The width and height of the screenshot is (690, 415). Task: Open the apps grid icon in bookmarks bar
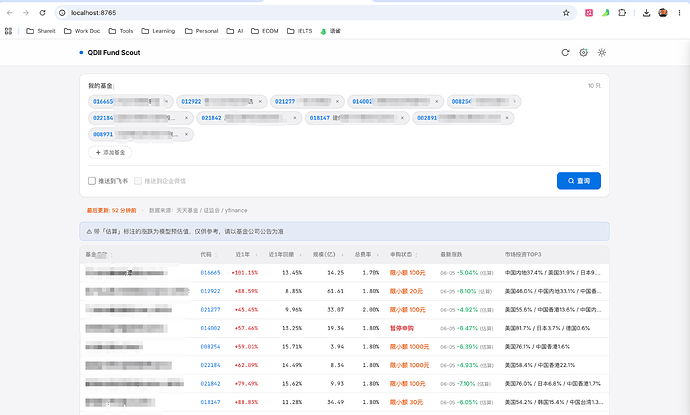coord(8,31)
